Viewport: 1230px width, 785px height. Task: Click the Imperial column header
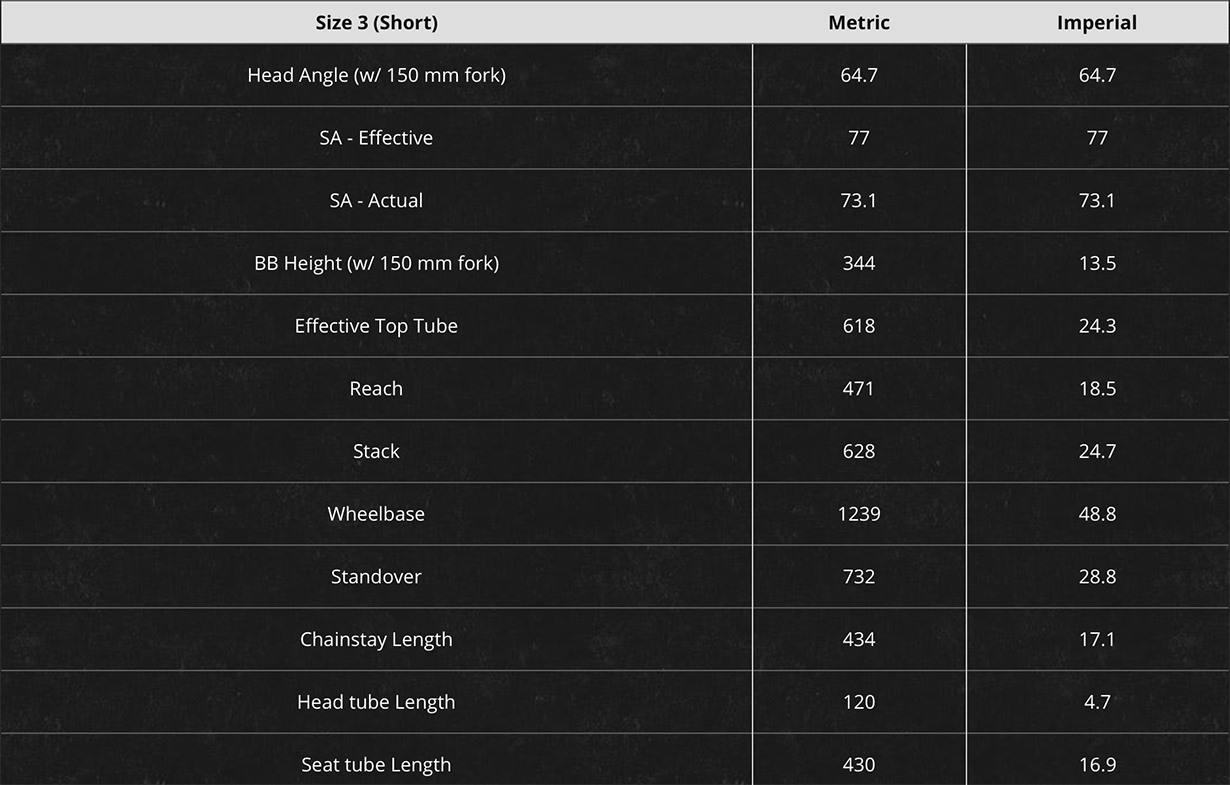1097,22
